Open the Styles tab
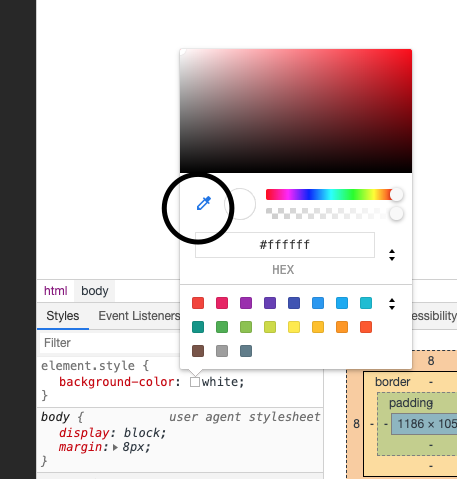Image resolution: width=457 pixels, height=479 pixels. (63, 316)
